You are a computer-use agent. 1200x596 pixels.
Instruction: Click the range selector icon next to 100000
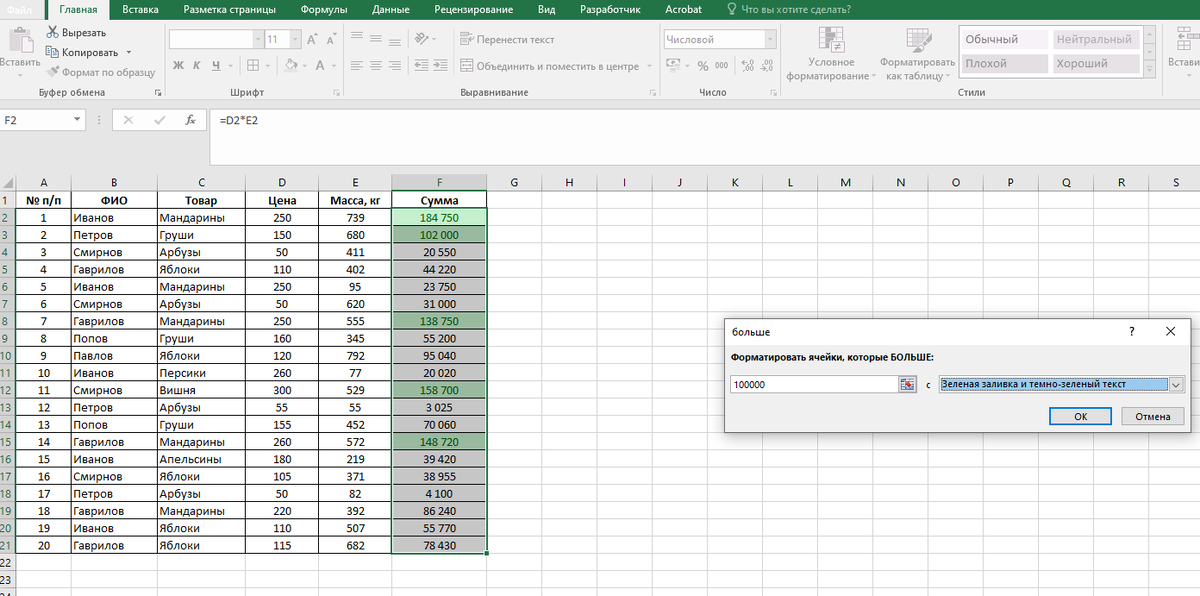click(907, 384)
